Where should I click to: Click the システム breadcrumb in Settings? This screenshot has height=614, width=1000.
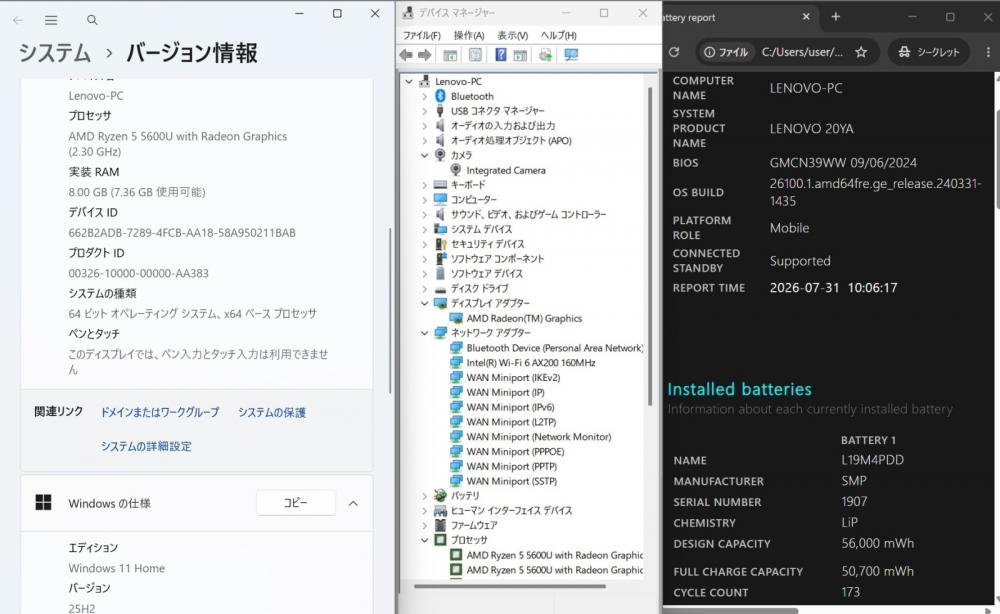[x=55, y=53]
